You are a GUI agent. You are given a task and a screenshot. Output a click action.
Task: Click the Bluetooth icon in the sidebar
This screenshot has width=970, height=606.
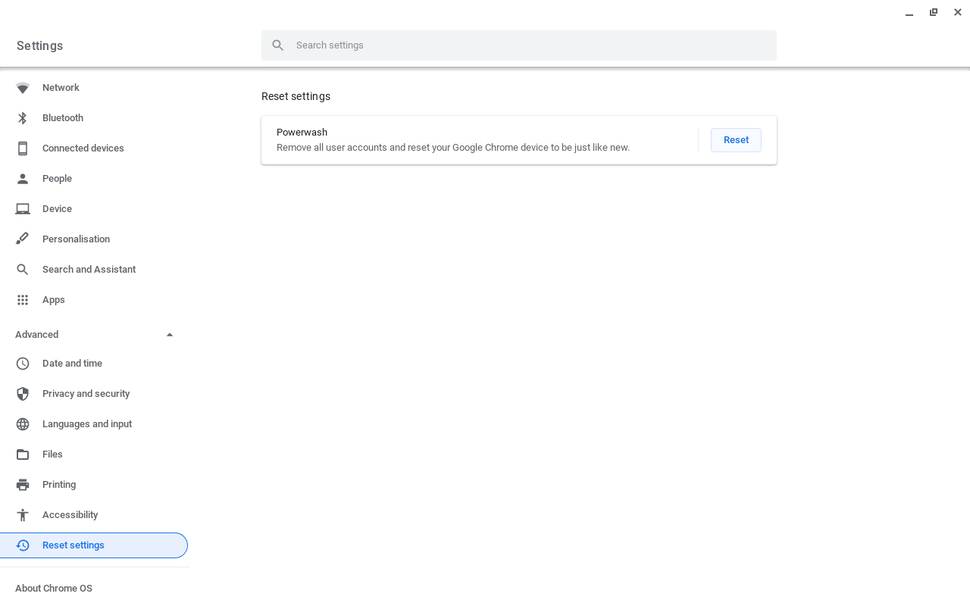22,117
